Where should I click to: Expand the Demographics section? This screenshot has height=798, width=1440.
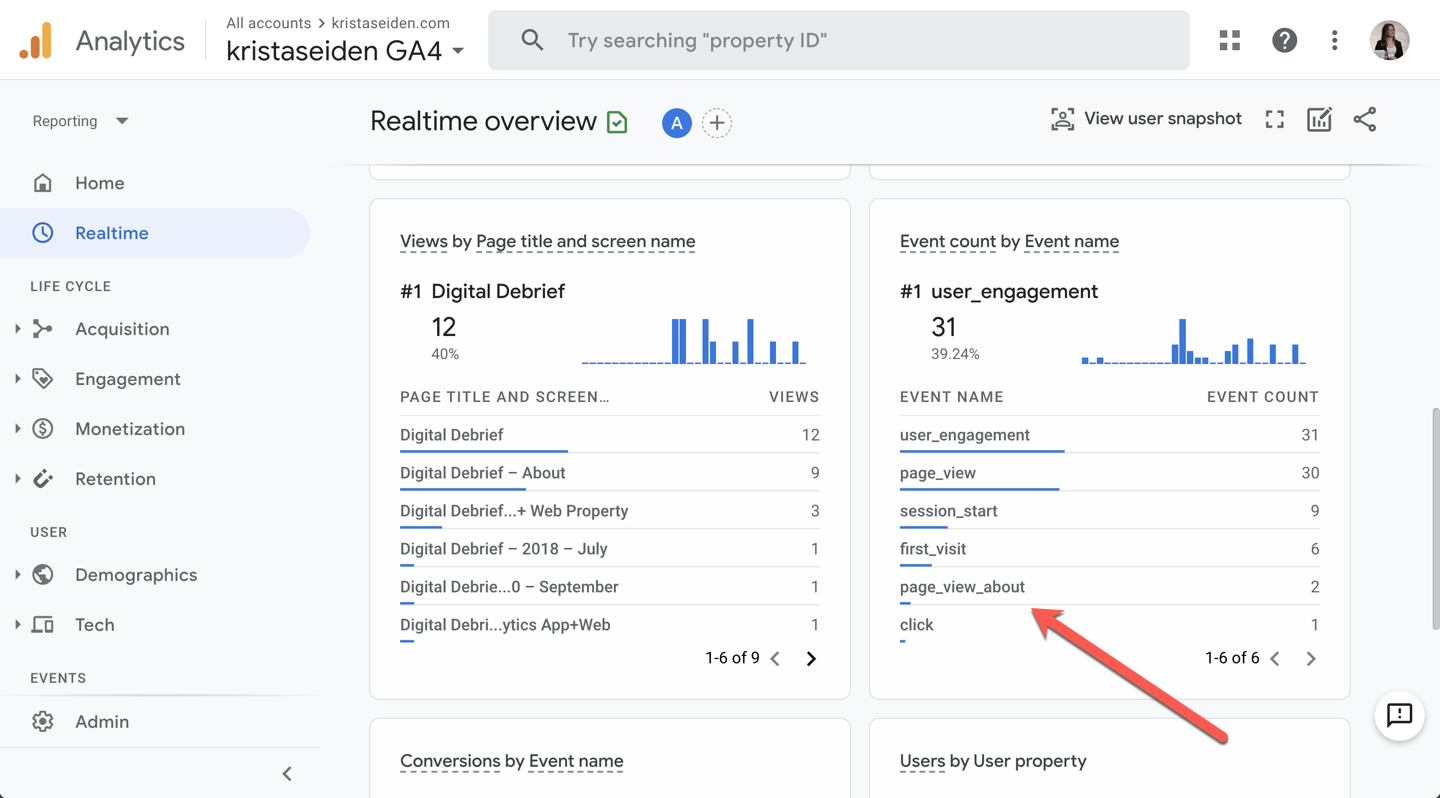coord(17,574)
